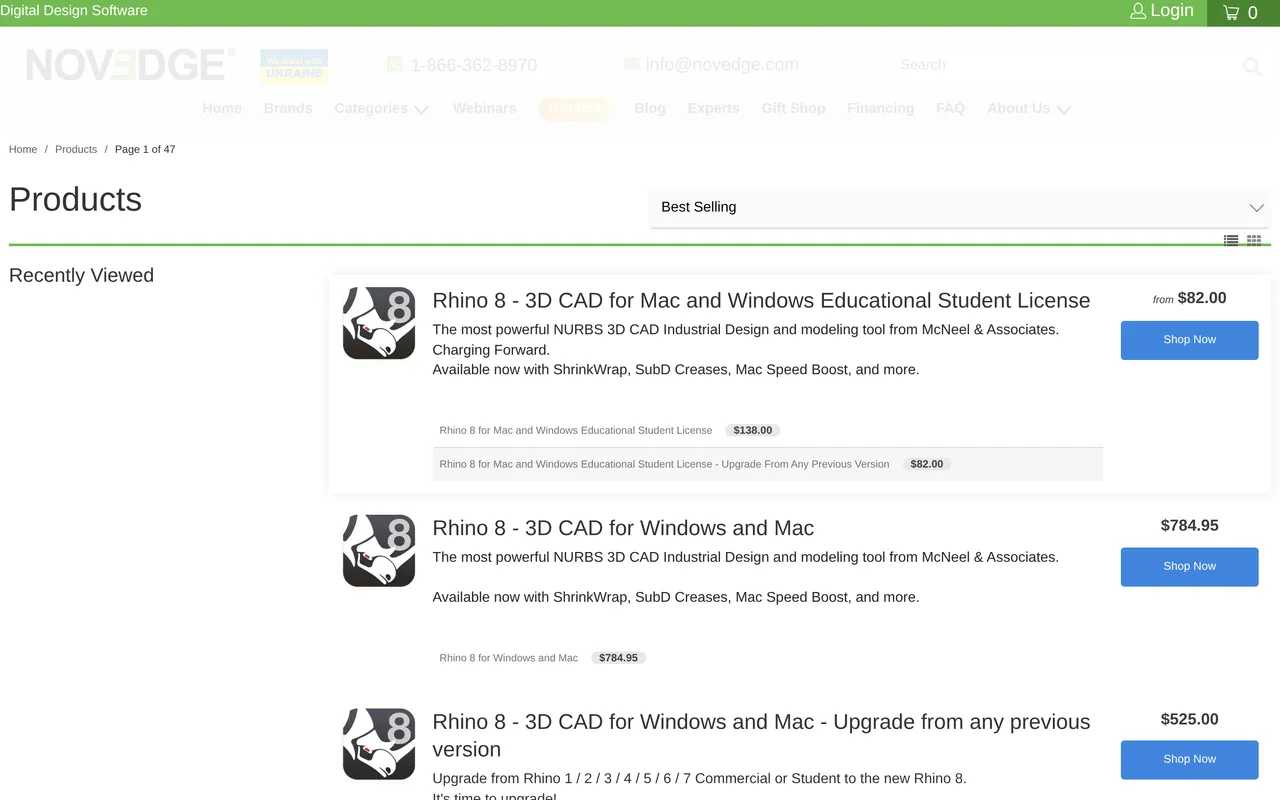The image size is (1280, 800).
Task: Expand the Categories menu
Action: [381, 108]
